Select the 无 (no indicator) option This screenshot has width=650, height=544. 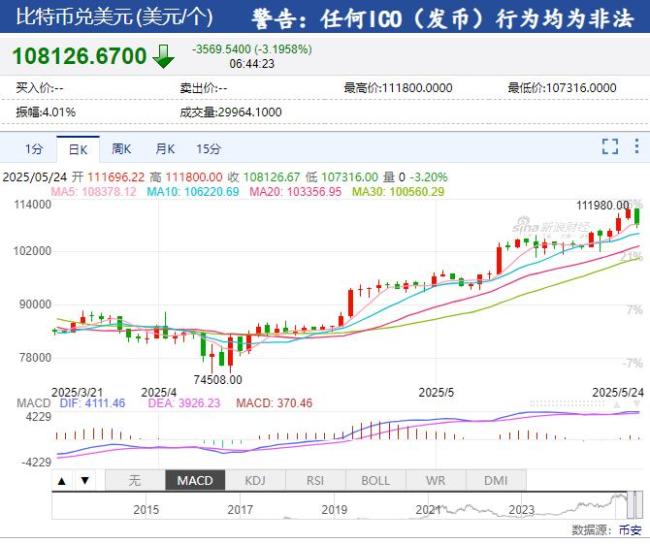coord(135,481)
